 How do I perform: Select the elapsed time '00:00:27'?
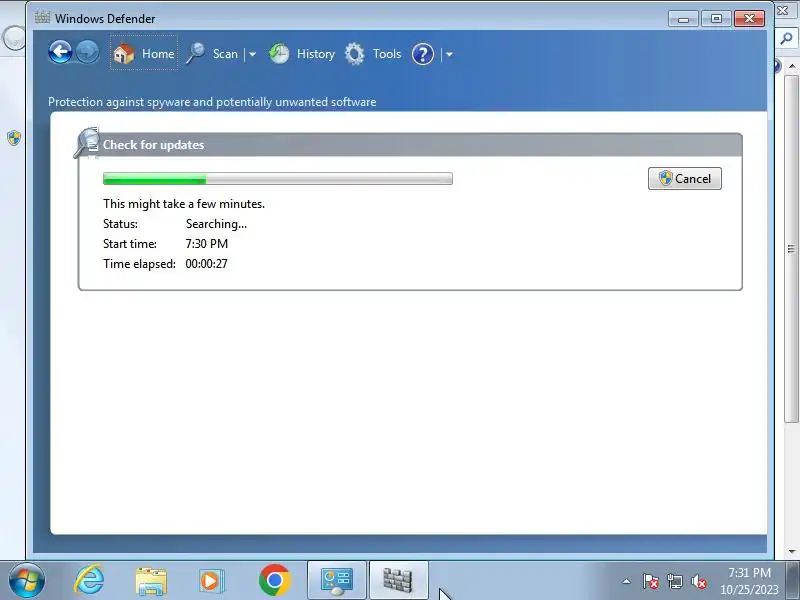tap(207, 264)
